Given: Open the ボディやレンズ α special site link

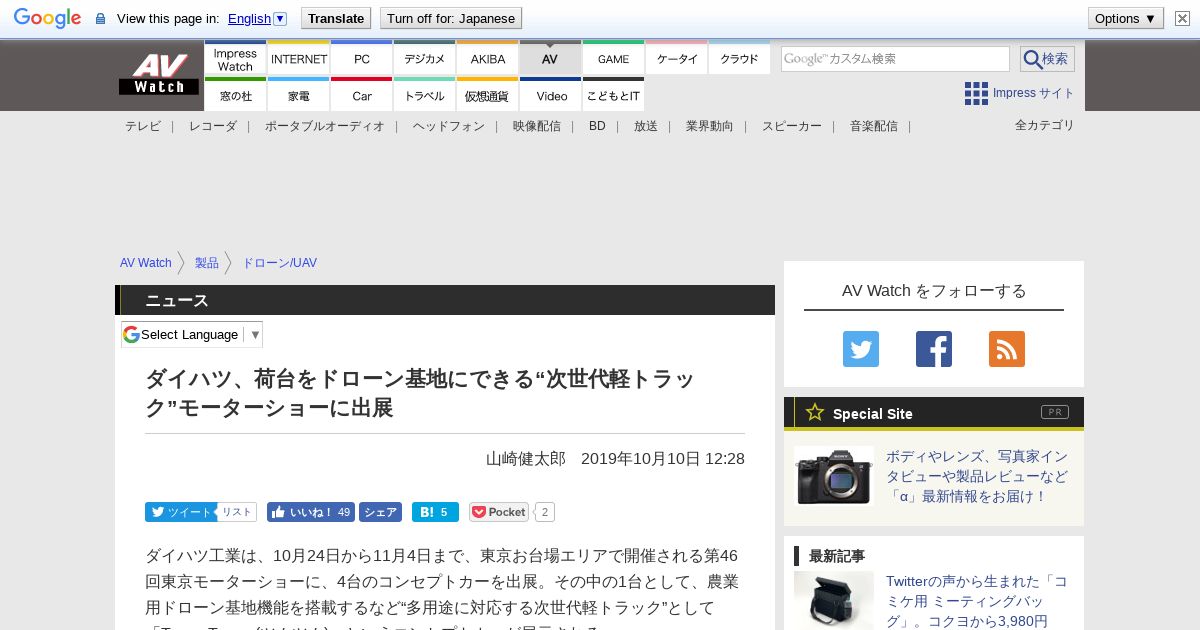Looking at the screenshot, I should pos(977,476).
